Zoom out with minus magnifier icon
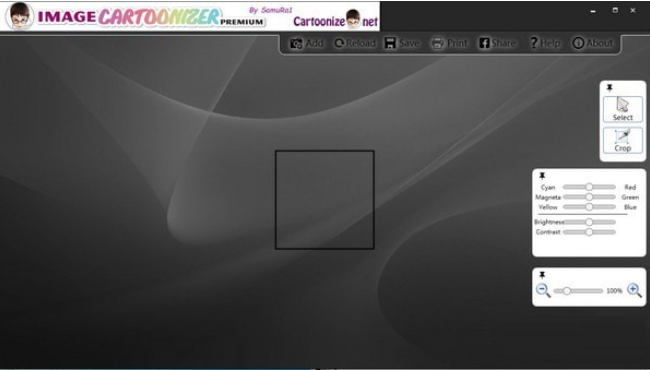This screenshot has height=370, width=650. click(543, 290)
